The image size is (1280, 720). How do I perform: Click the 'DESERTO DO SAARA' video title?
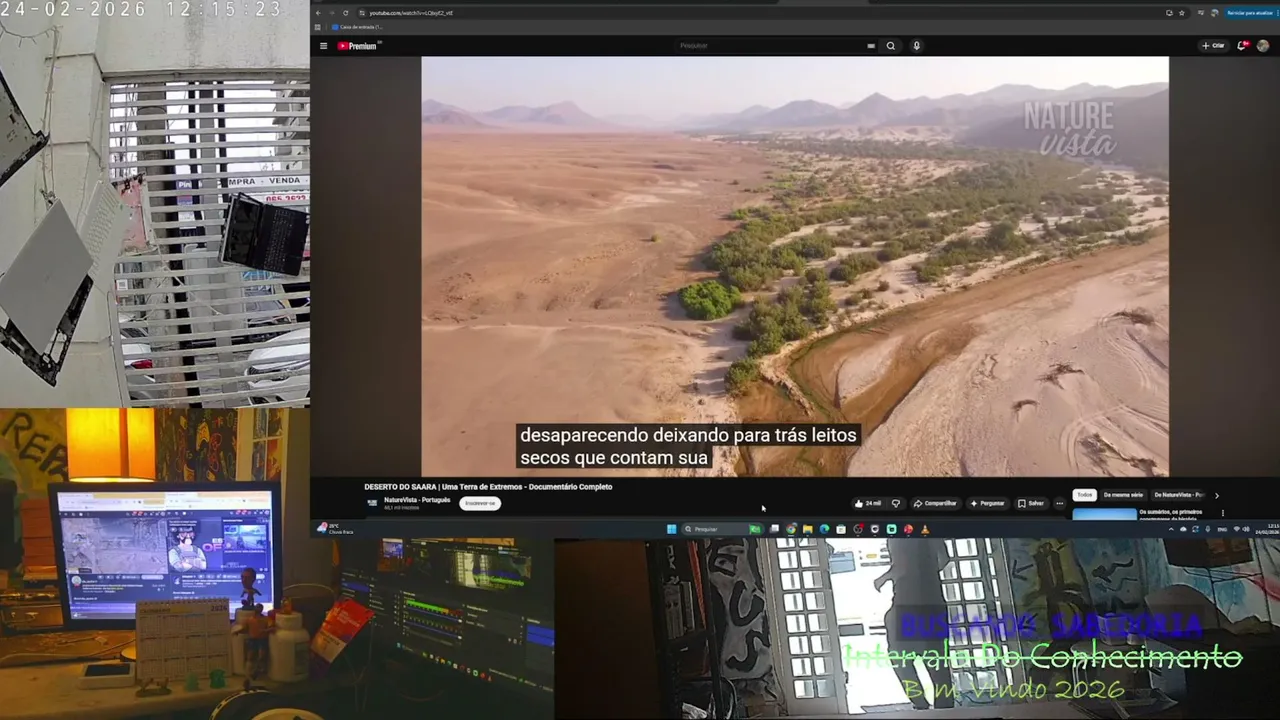click(488, 487)
